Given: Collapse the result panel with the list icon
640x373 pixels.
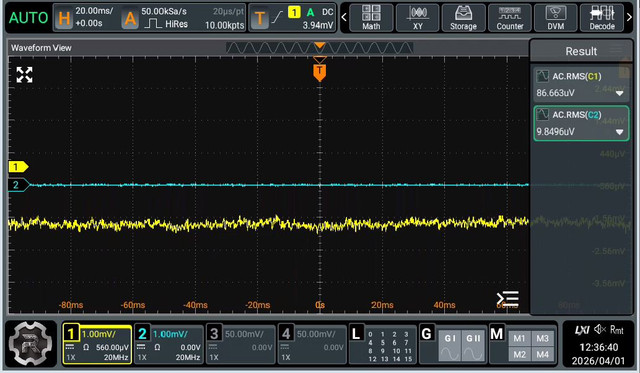Looking at the screenshot, I should pyautogui.click(x=508, y=299).
